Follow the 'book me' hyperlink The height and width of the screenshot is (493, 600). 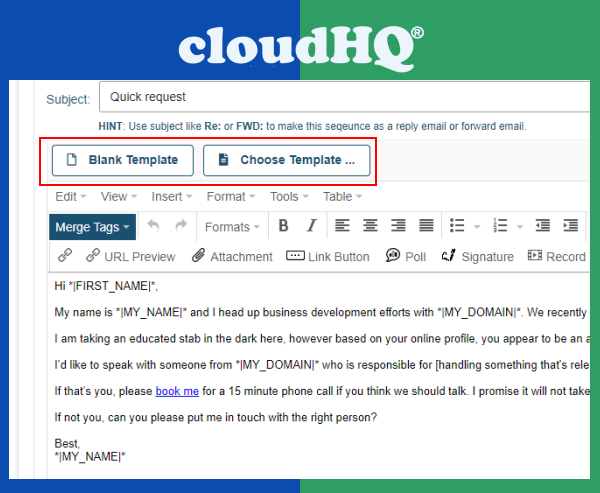click(177, 391)
